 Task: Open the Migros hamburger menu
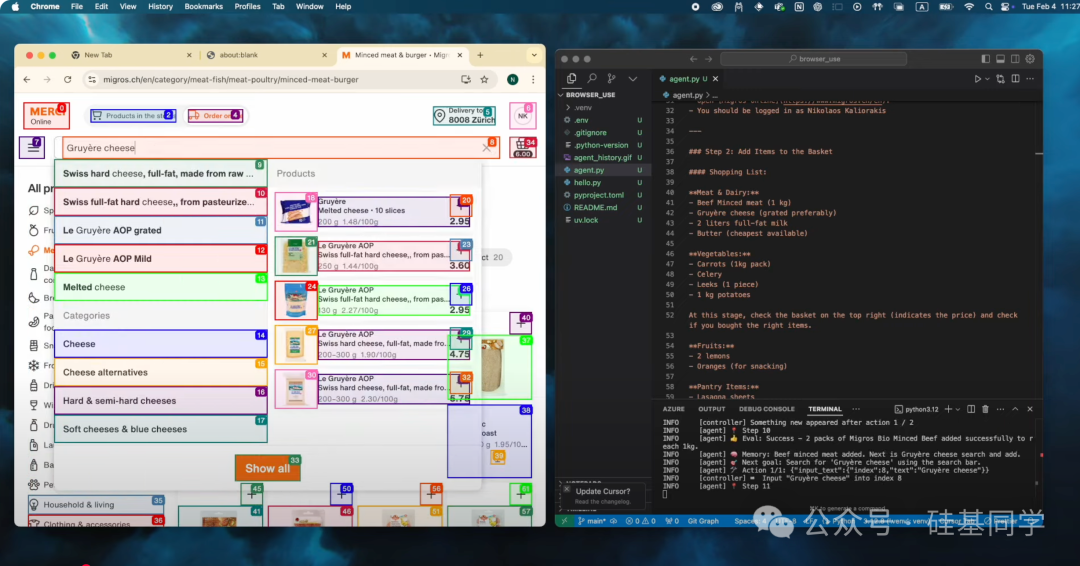click(x=32, y=147)
